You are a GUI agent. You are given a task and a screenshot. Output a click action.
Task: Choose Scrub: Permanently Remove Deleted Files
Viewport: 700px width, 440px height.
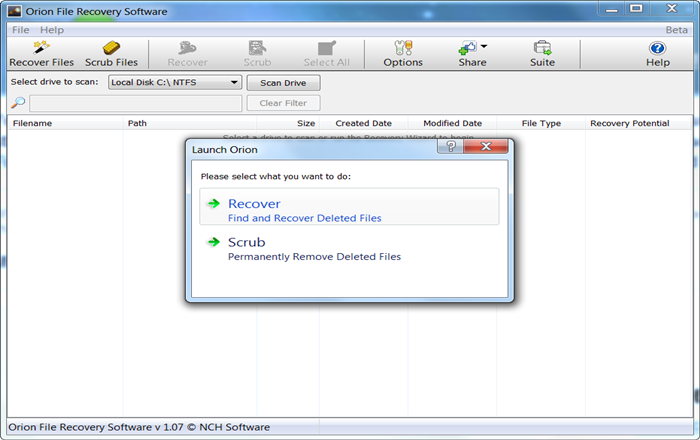click(x=349, y=249)
